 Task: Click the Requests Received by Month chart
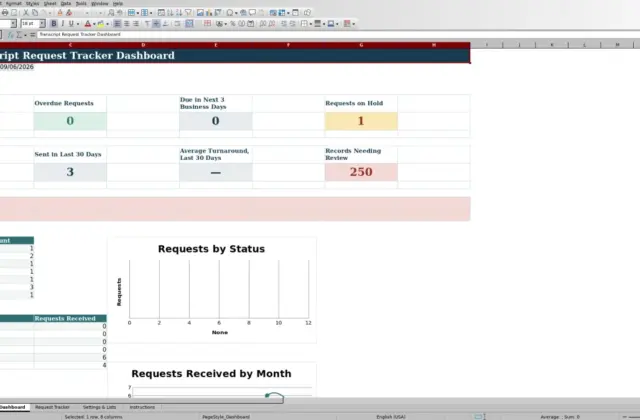(x=212, y=380)
